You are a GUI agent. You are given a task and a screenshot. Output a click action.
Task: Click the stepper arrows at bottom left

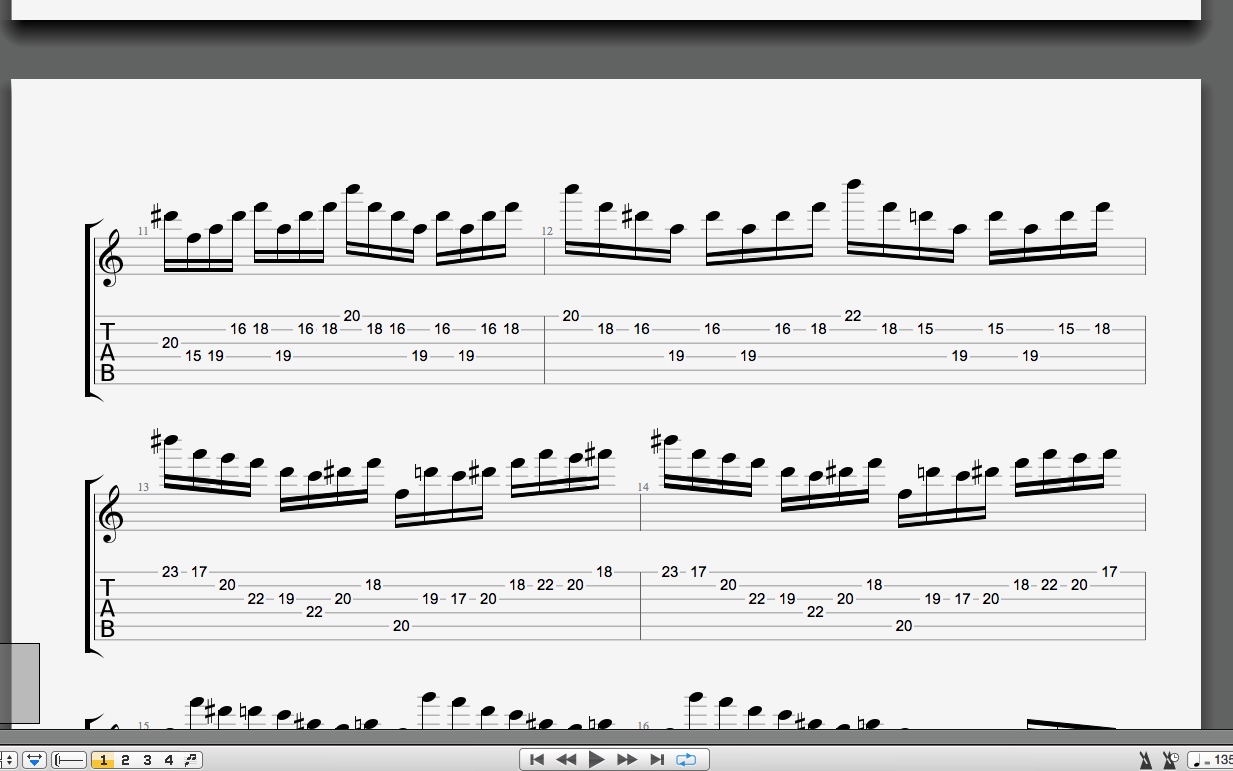[x=8, y=760]
